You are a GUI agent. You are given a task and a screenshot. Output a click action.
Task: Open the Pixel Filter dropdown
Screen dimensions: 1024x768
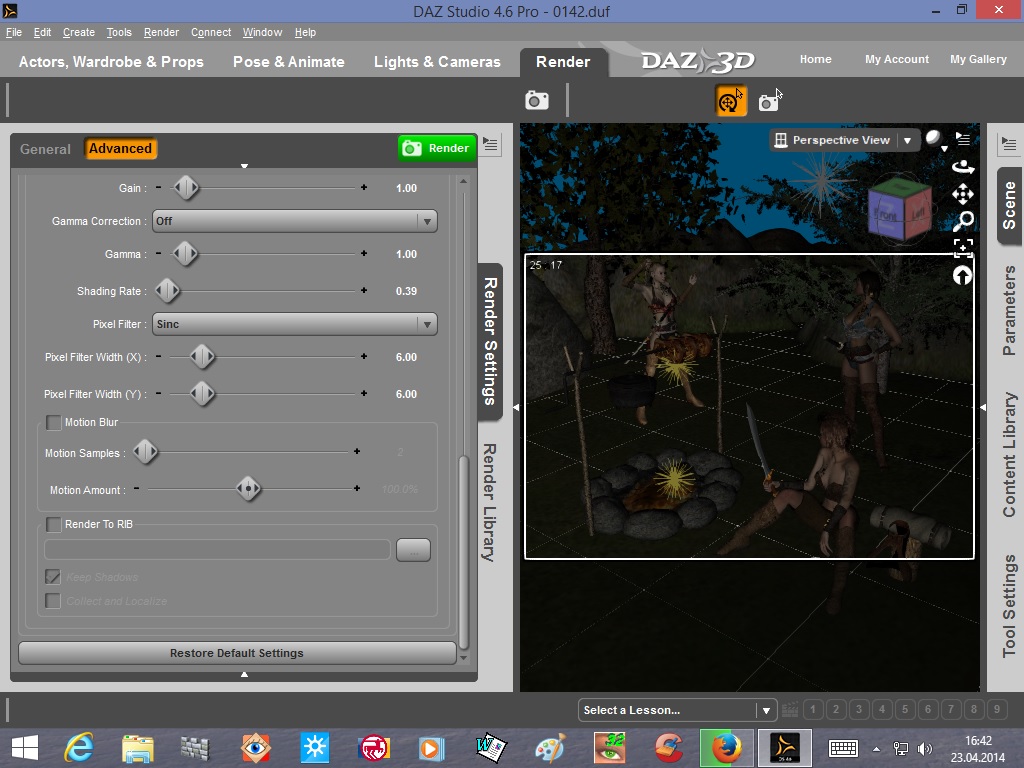[295, 324]
